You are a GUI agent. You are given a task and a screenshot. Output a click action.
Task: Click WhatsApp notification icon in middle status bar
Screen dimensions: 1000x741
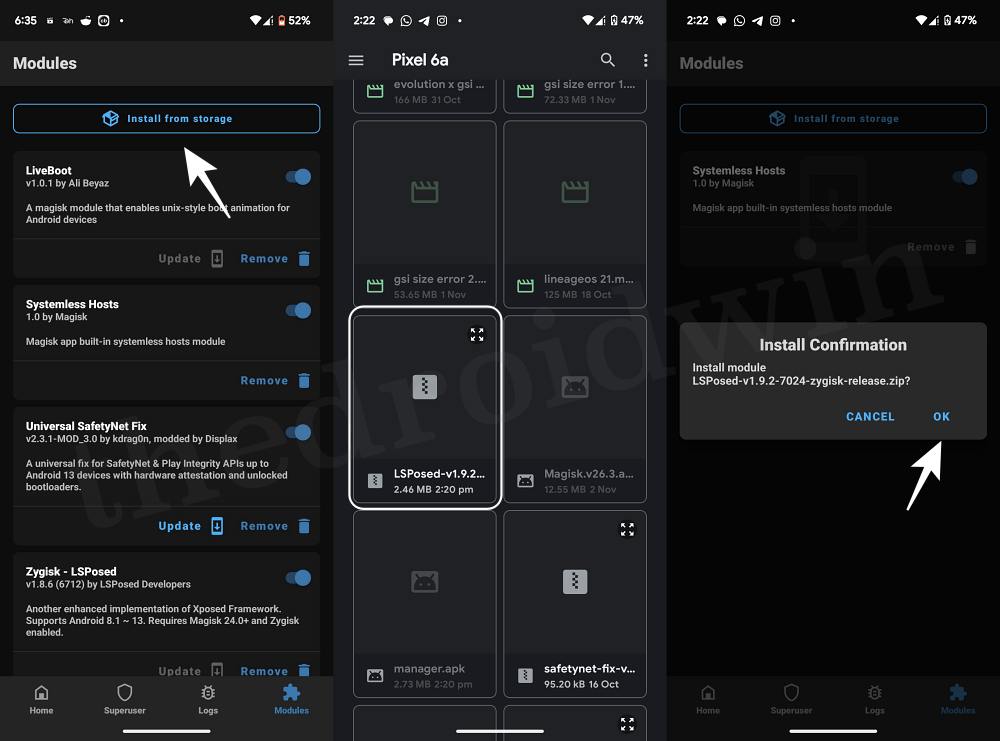click(x=406, y=20)
